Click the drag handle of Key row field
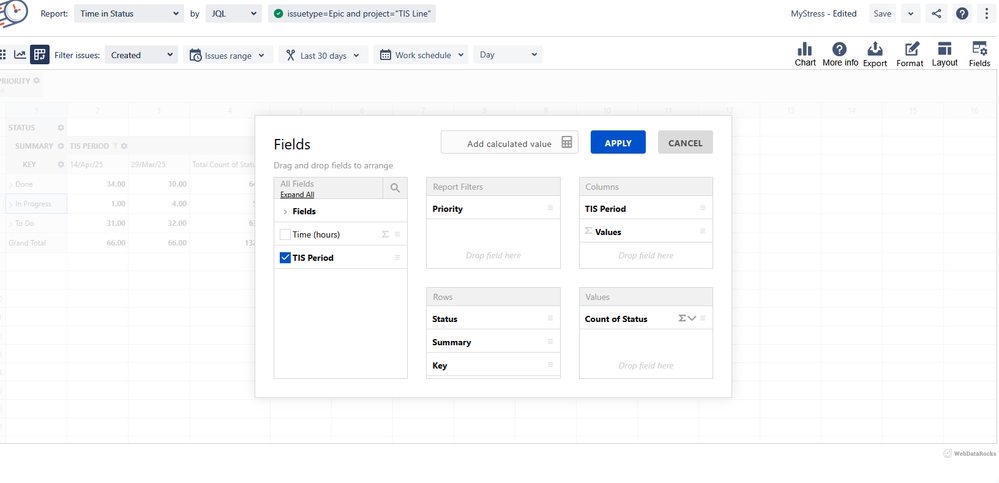The image size is (999, 483). [x=550, y=365]
